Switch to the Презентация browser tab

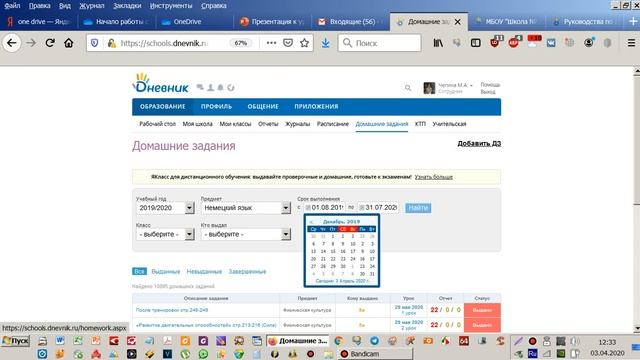click(x=272, y=22)
